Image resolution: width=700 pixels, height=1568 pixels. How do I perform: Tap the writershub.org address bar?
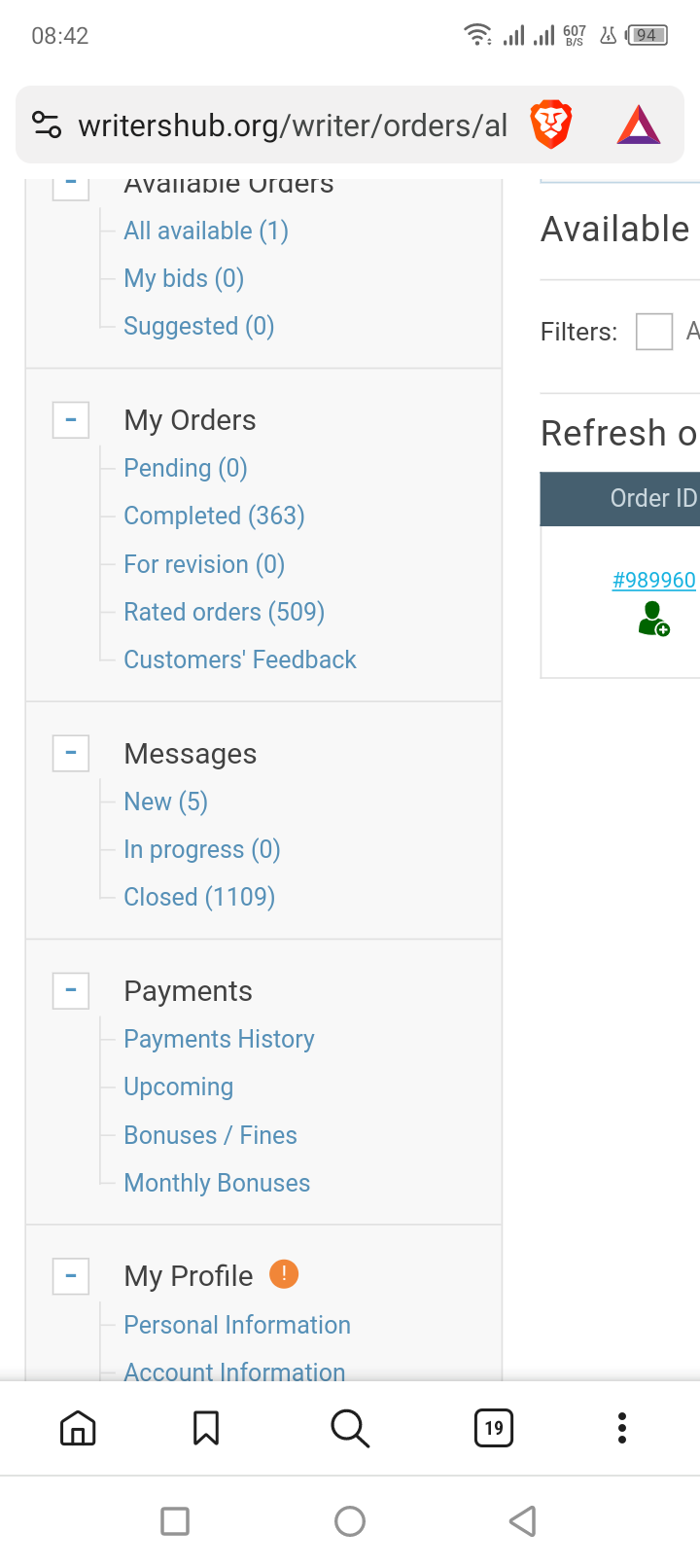pyautogui.click(x=292, y=125)
